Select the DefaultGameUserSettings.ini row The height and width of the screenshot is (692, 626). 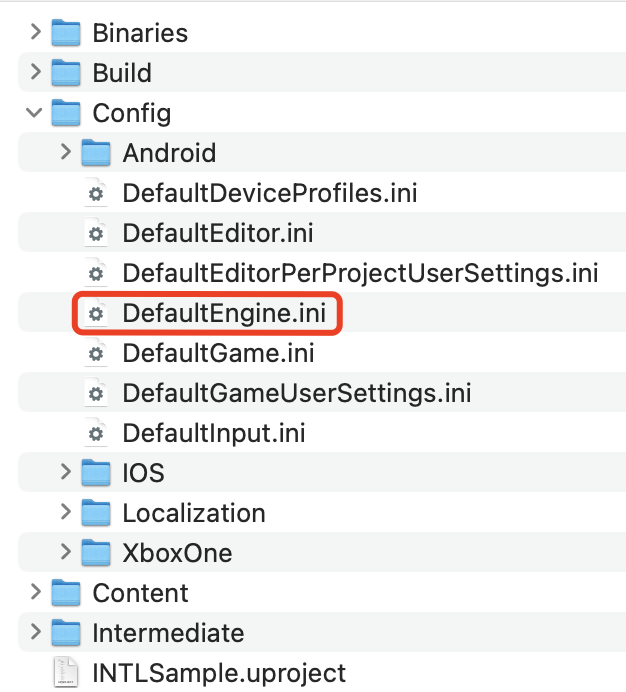click(296, 393)
